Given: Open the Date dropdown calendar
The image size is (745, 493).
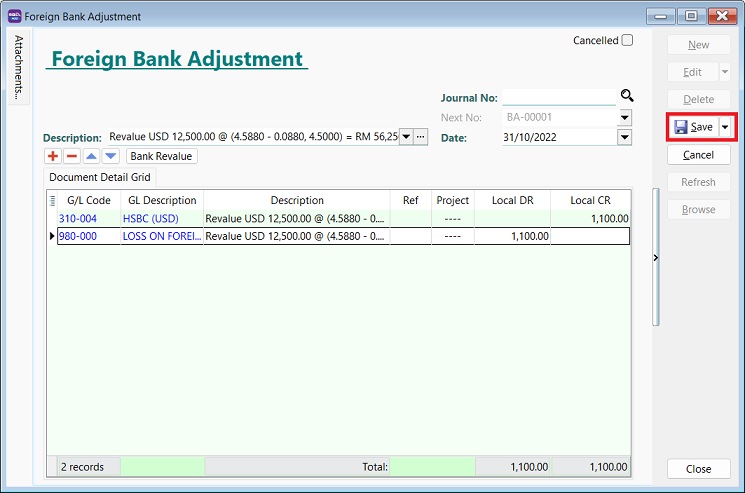Looking at the screenshot, I should point(625,138).
